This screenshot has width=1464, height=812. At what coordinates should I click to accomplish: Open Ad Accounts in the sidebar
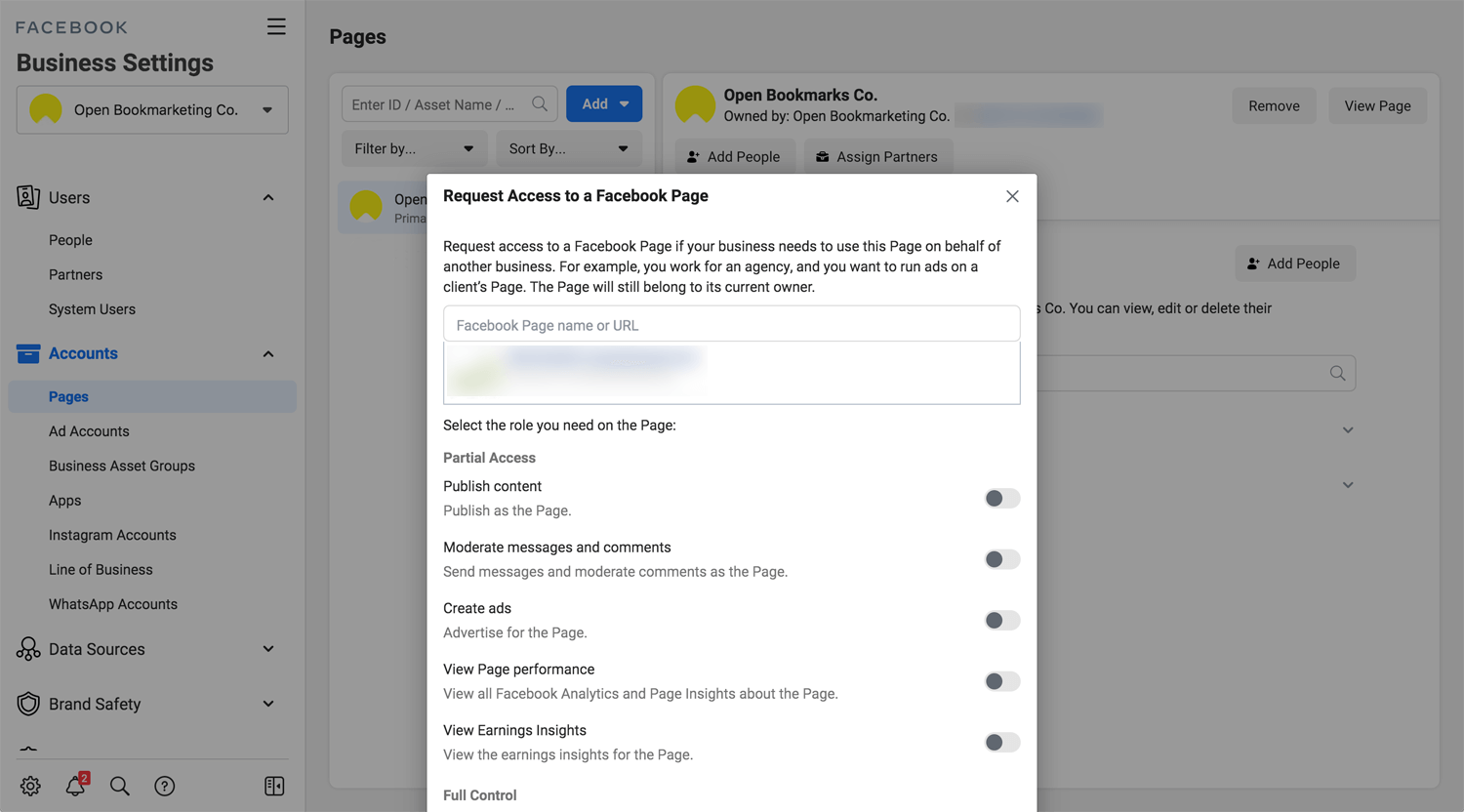coord(89,431)
